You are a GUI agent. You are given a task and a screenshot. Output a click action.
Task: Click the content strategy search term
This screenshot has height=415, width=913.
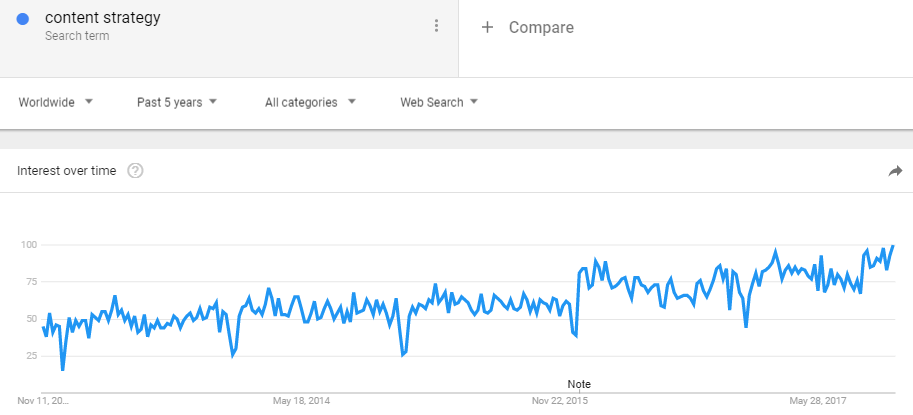tap(102, 18)
